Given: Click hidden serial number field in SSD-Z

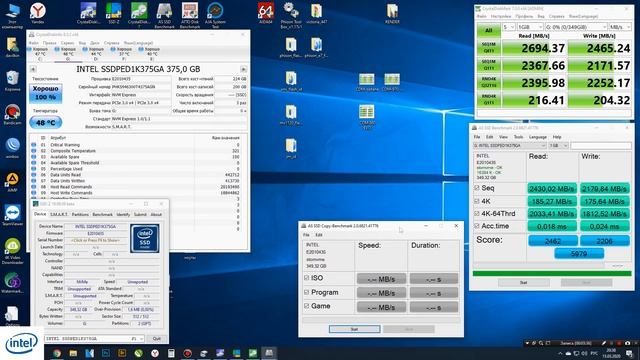Looking at the screenshot, I should (x=95, y=240).
